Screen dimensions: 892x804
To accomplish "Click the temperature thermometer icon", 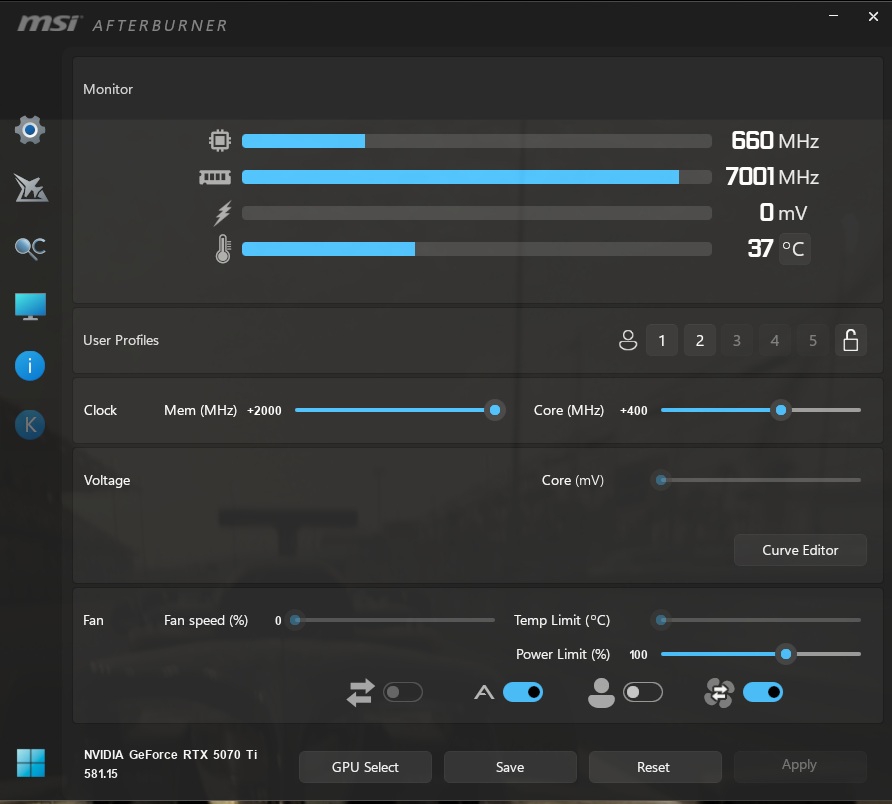I will [x=223, y=249].
